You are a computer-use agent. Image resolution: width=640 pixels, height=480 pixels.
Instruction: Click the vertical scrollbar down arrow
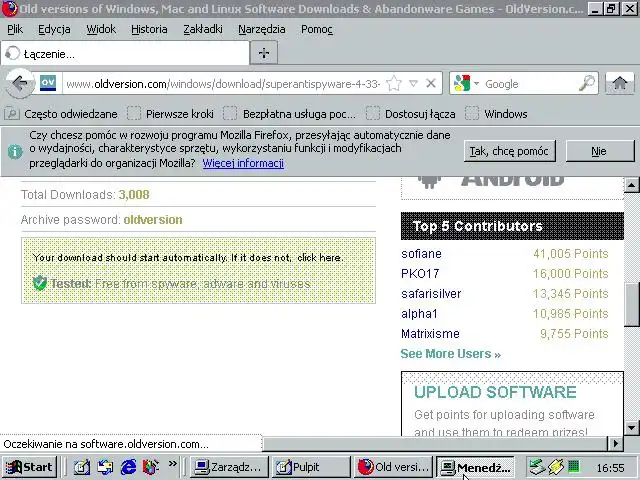click(631, 428)
